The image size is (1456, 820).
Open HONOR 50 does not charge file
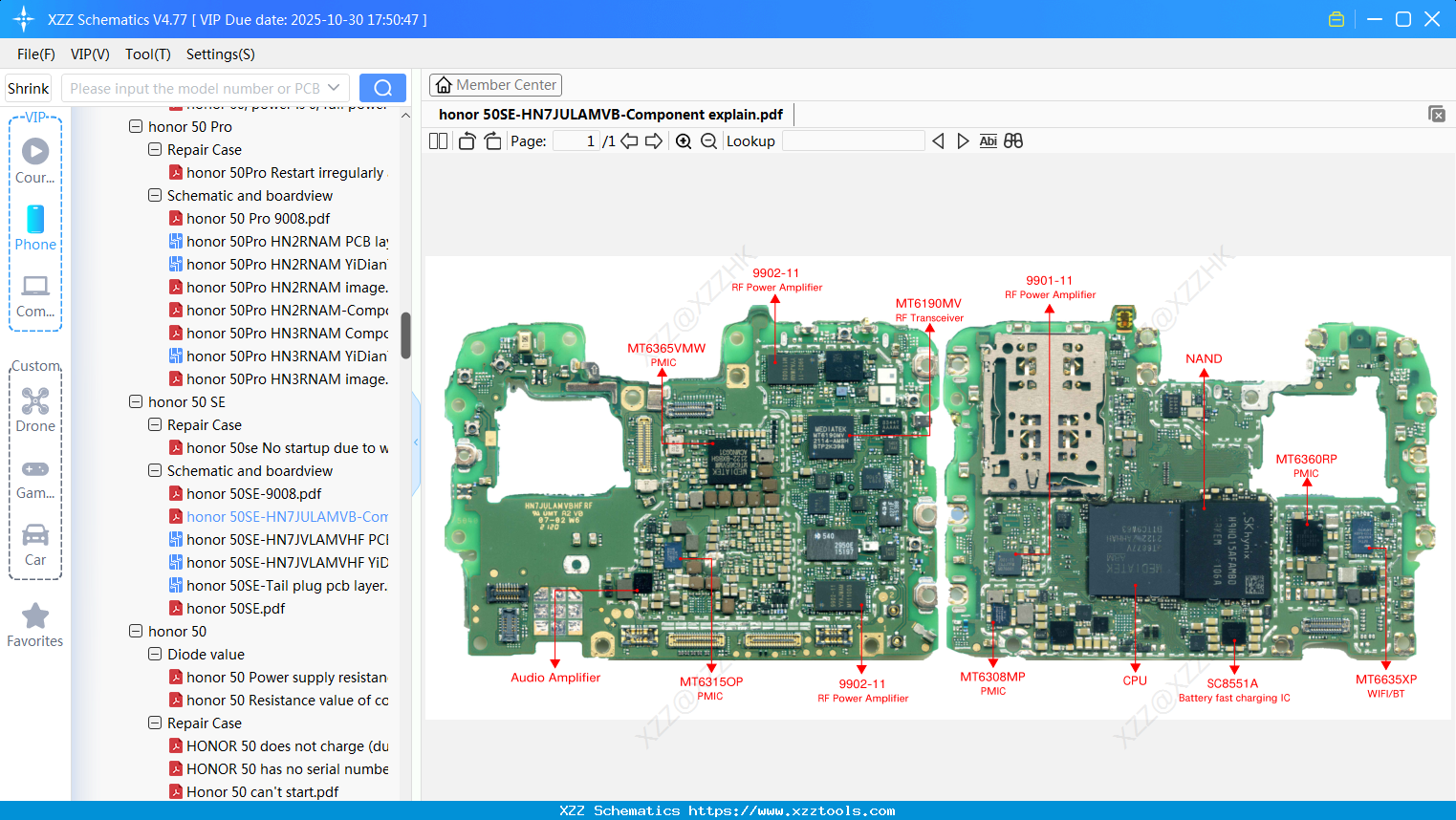278,746
